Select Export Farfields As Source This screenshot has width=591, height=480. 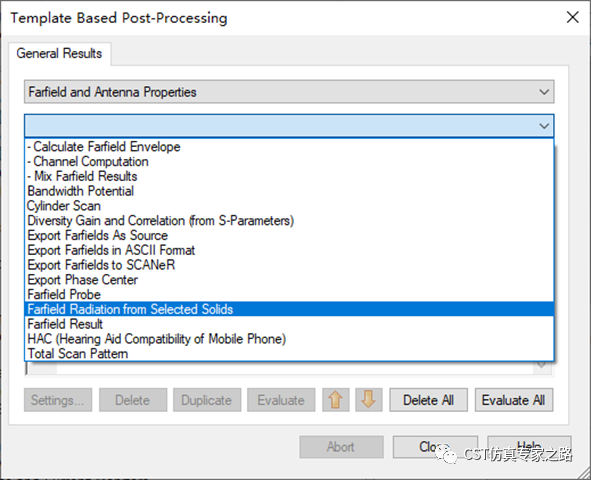pyautogui.click(x=289, y=235)
